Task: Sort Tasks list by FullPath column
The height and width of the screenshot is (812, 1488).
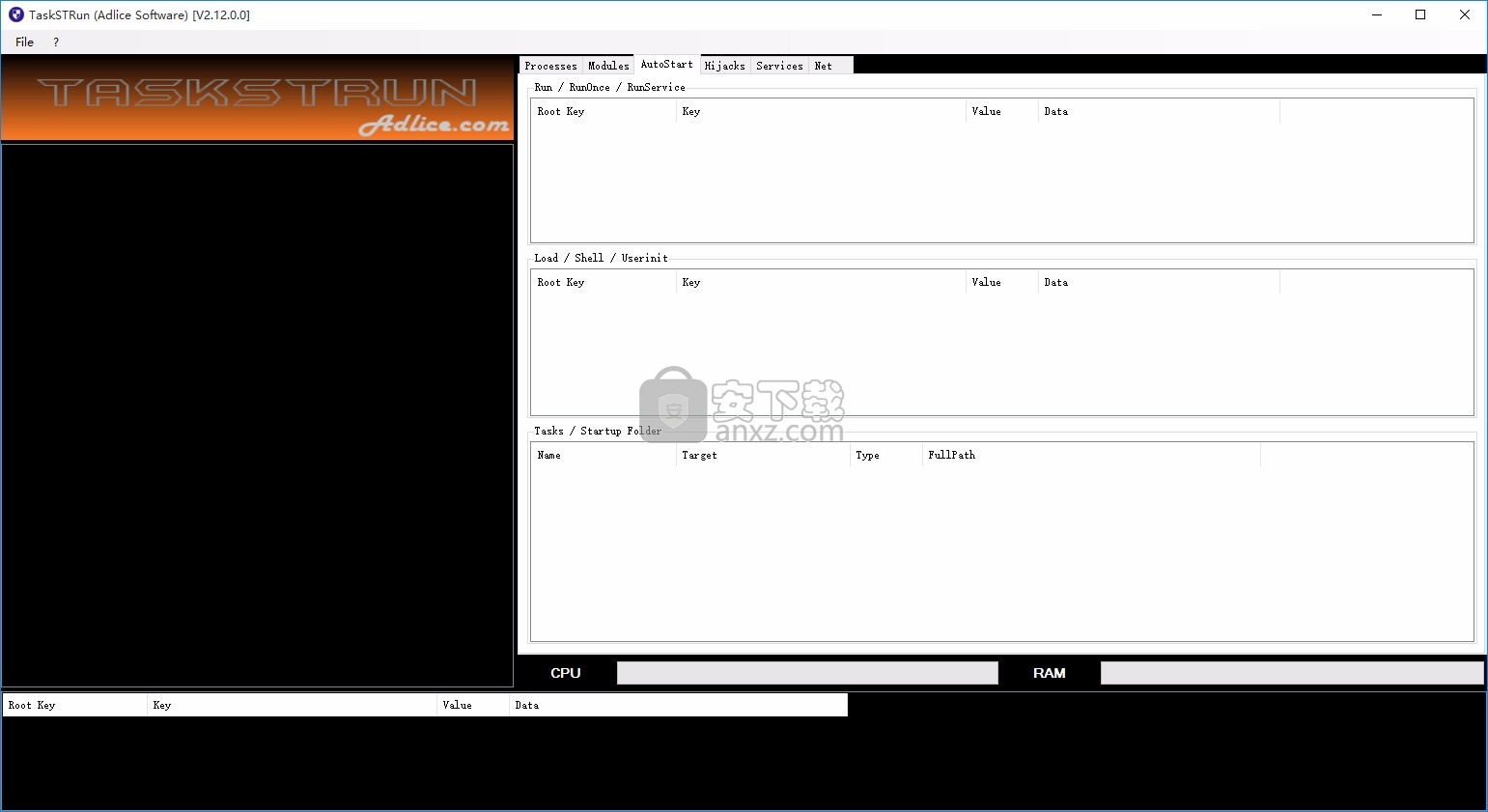Action: tap(1092, 455)
